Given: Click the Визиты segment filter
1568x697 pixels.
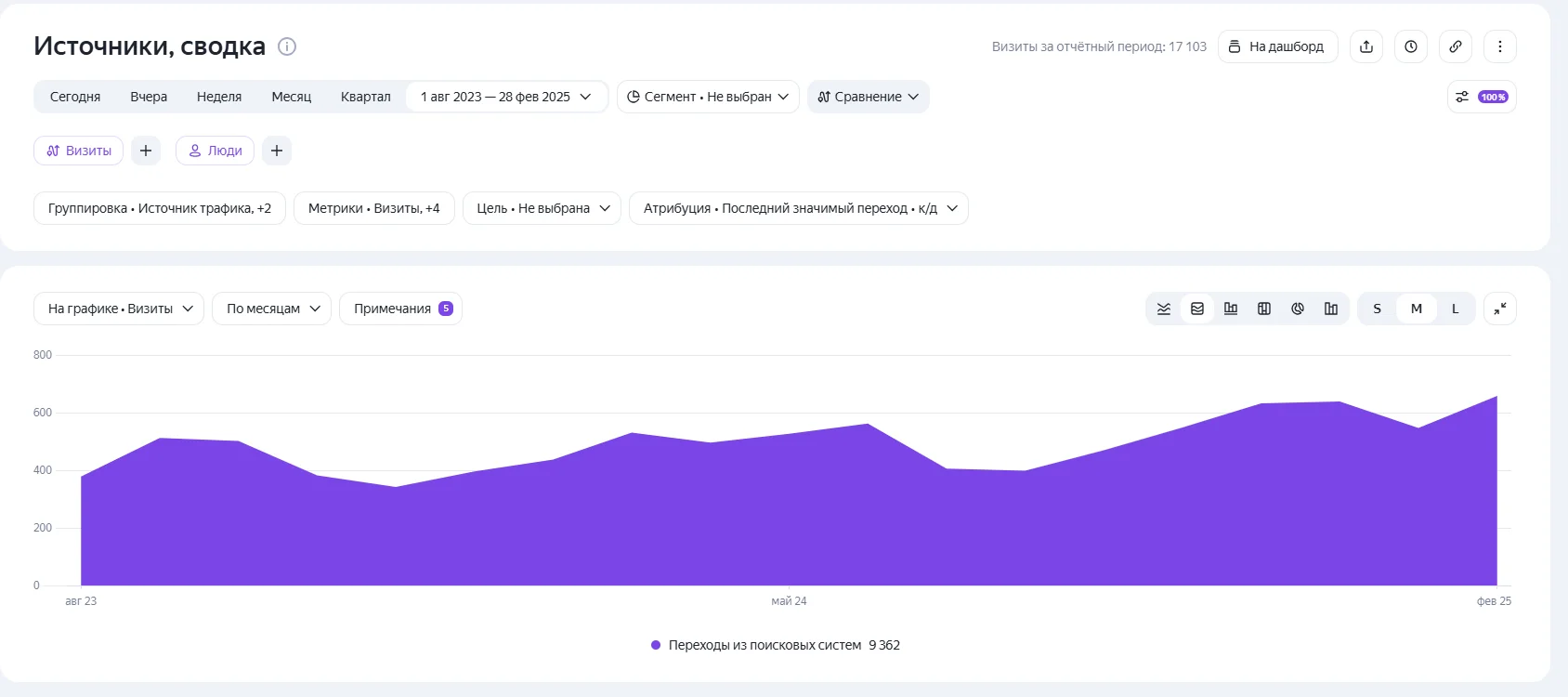Looking at the screenshot, I should click(79, 151).
